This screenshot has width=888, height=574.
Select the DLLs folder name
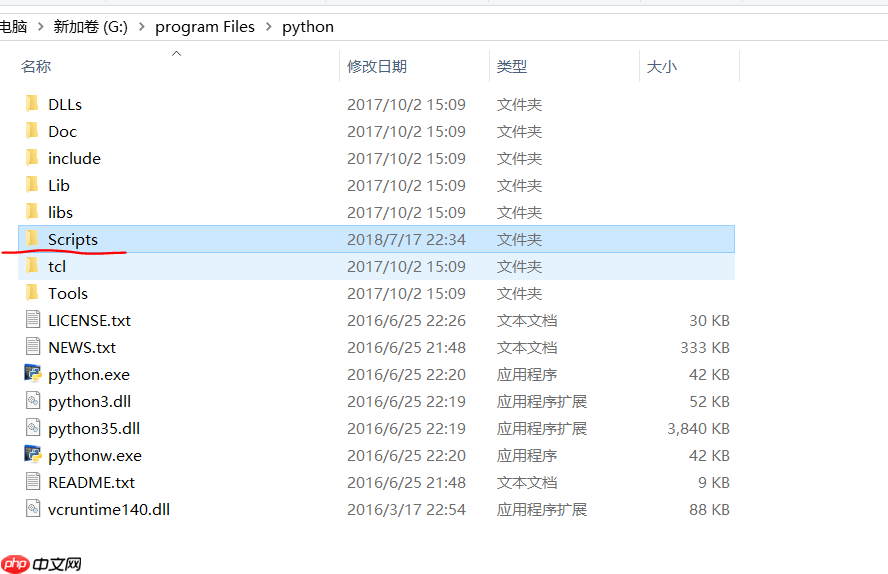(x=65, y=105)
